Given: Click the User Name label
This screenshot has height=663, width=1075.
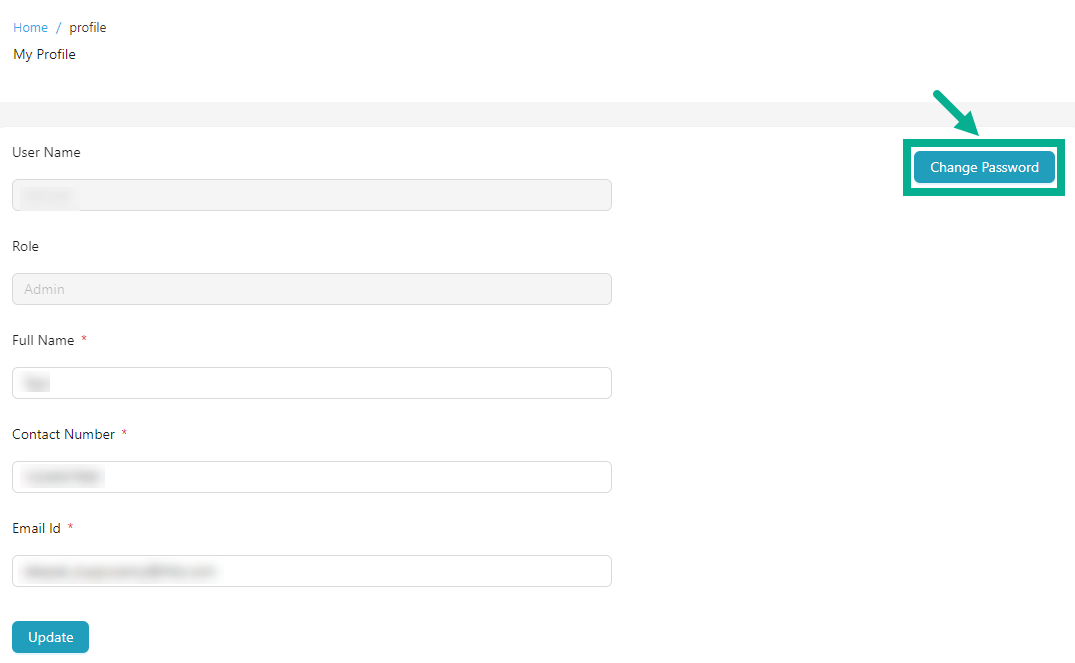Looking at the screenshot, I should tap(46, 152).
